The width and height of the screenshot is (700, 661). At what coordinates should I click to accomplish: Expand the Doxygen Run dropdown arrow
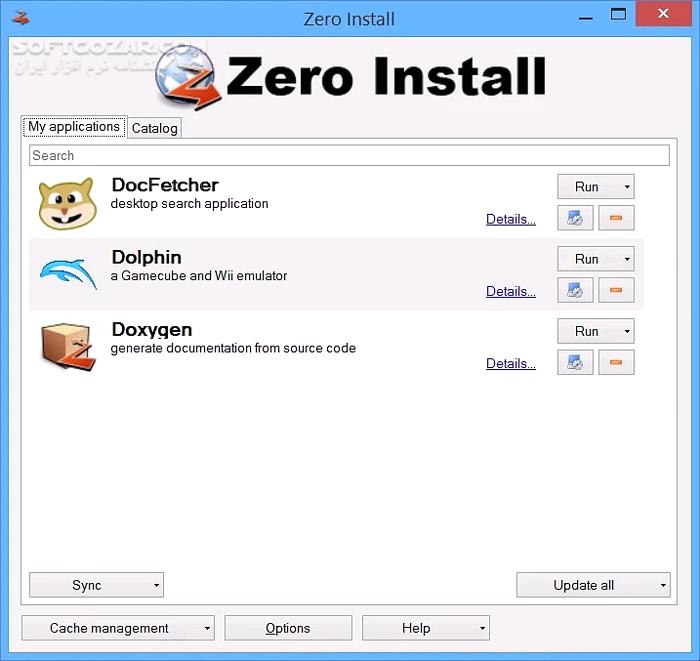point(627,331)
